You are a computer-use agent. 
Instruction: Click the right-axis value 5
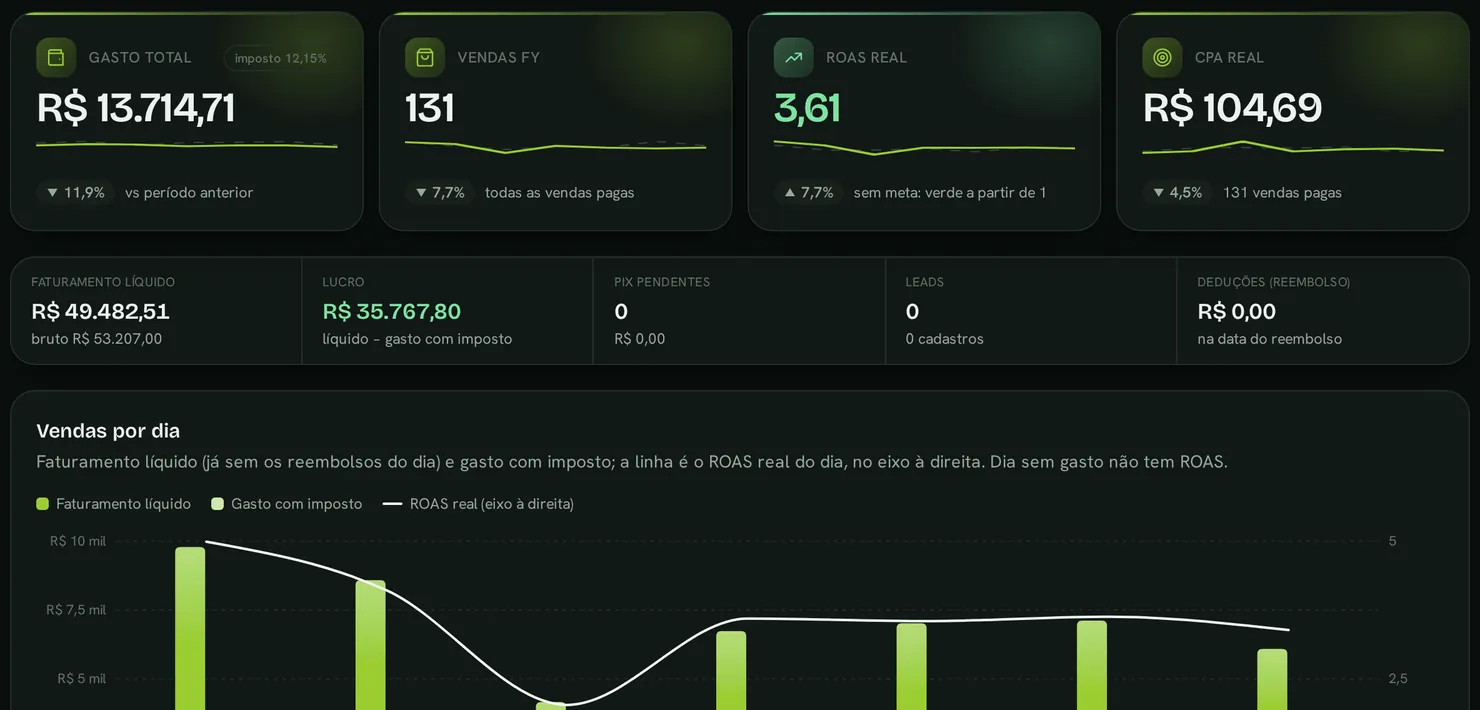(x=1393, y=541)
